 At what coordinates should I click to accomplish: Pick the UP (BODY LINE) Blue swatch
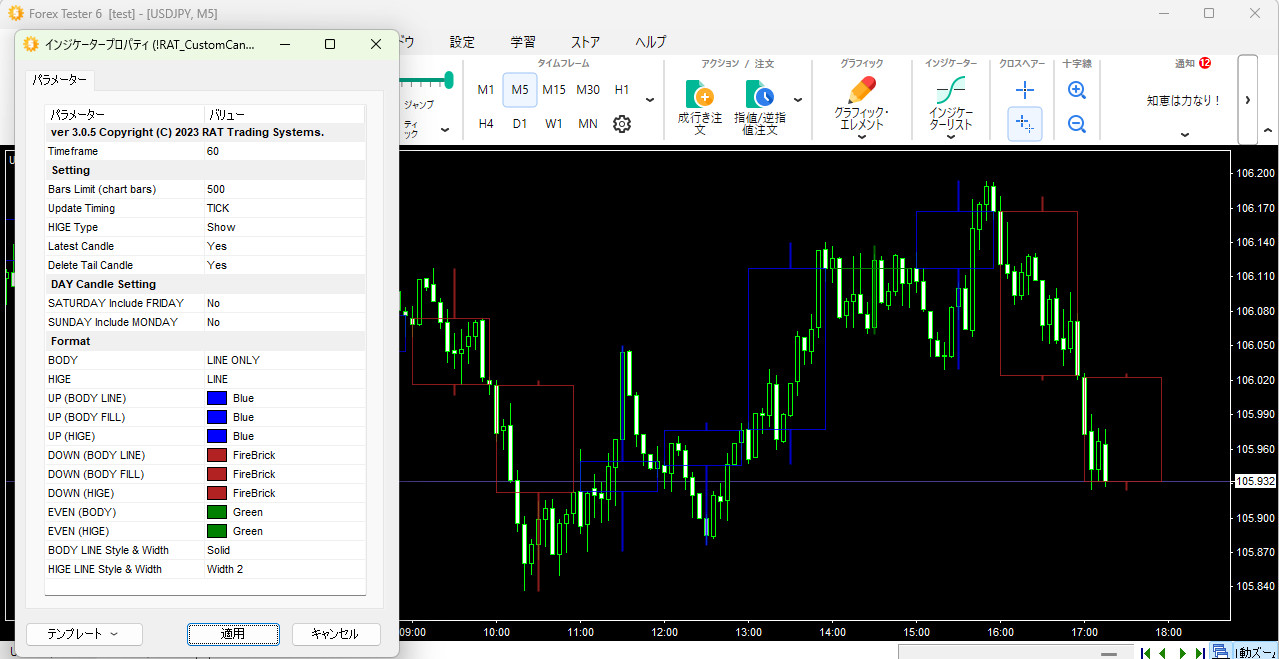(217, 398)
